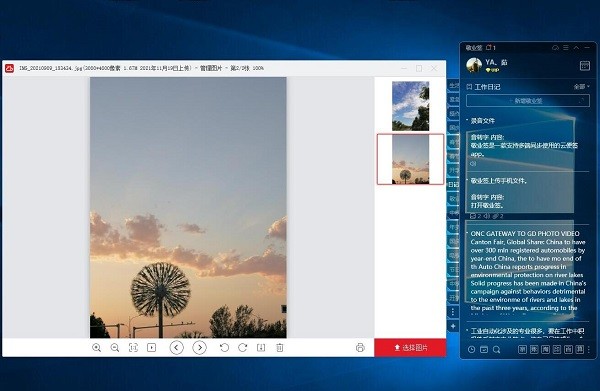Delete image with trash icon
Image resolution: width=600 pixels, height=391 pixels.
coord(280,348)
